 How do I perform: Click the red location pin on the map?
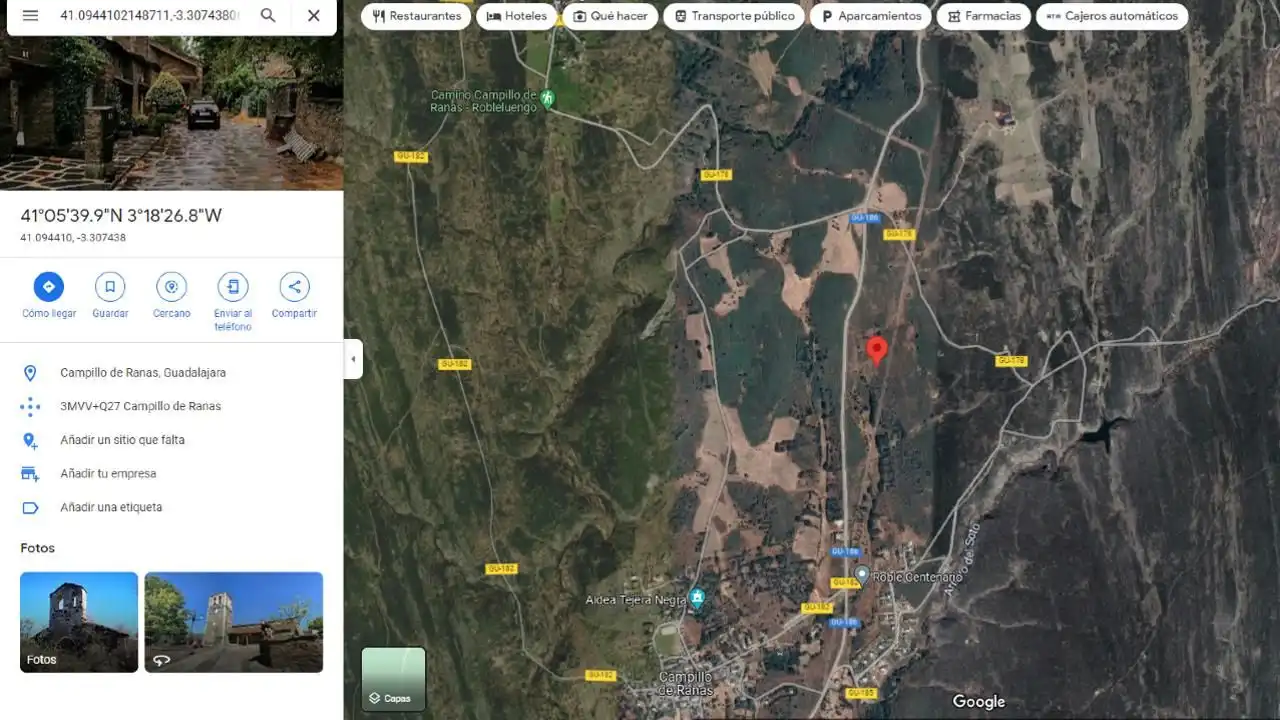point(877,351)
